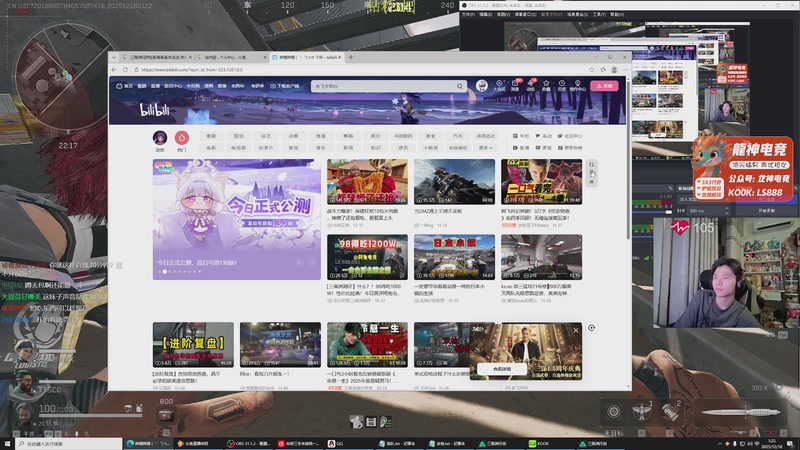This screenshot has height=450, width=800.
Task: Open the red 热门 channel icon
Action: [182, 138]
